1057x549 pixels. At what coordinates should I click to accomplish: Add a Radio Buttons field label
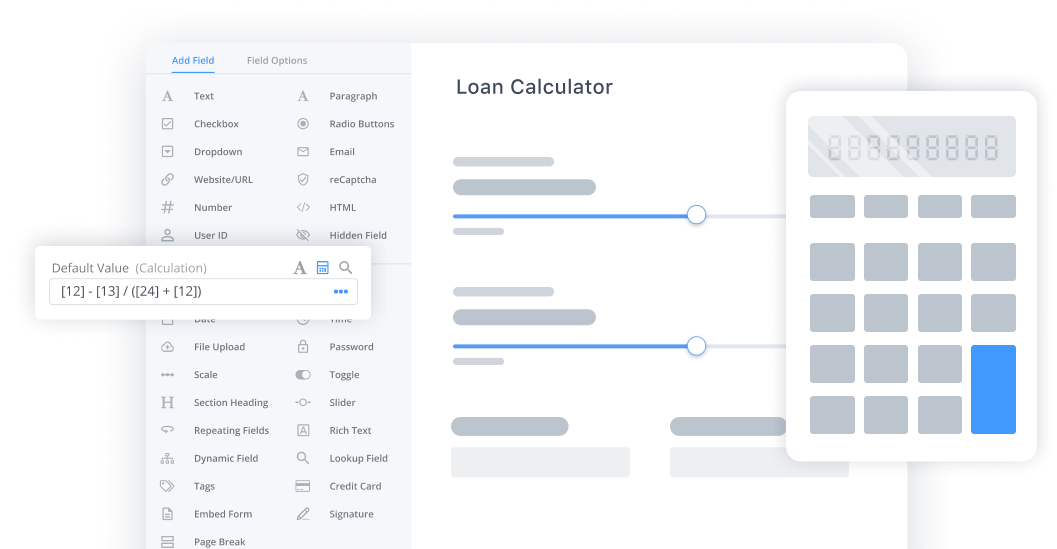(x=361, y=124)
